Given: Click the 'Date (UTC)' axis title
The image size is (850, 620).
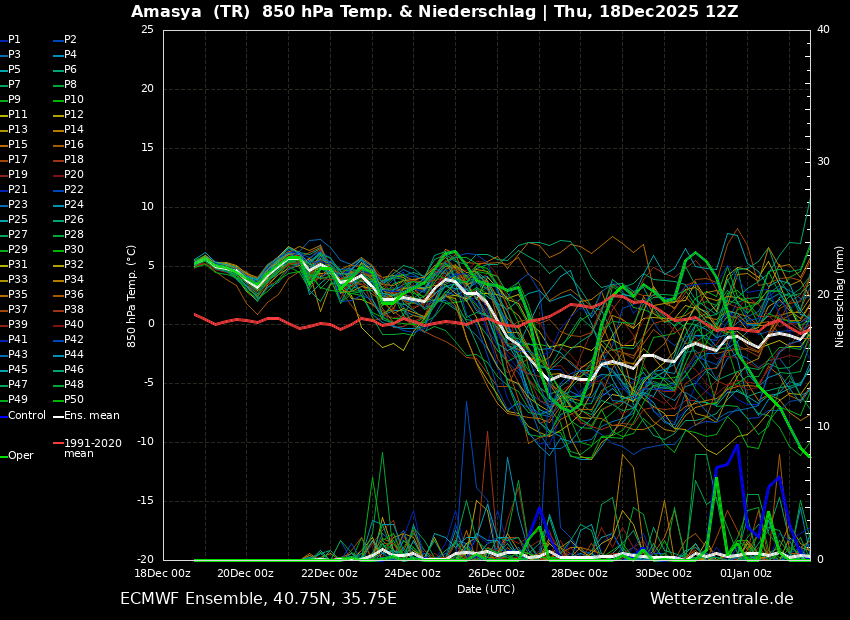Looking at the screenshot, I should coord(486,589).
